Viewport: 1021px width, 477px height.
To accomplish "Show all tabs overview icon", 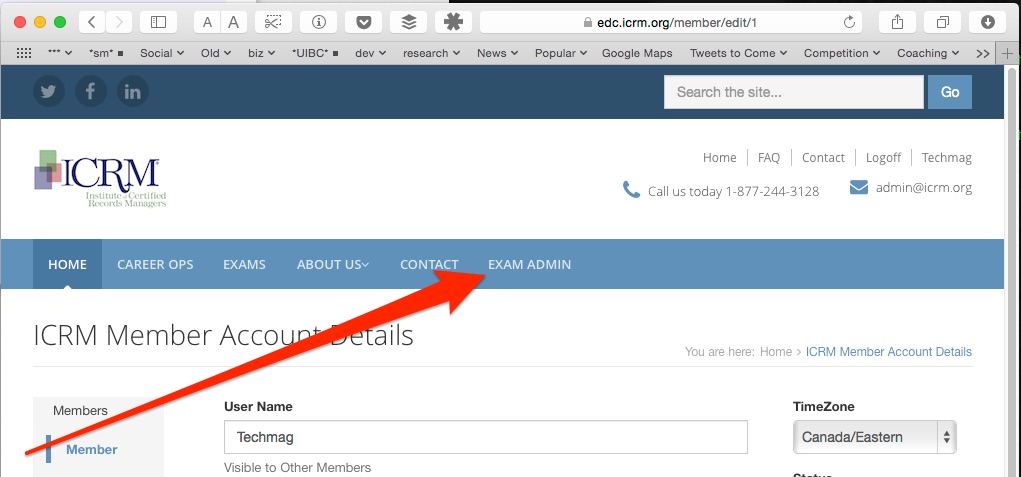I will 942,22.
